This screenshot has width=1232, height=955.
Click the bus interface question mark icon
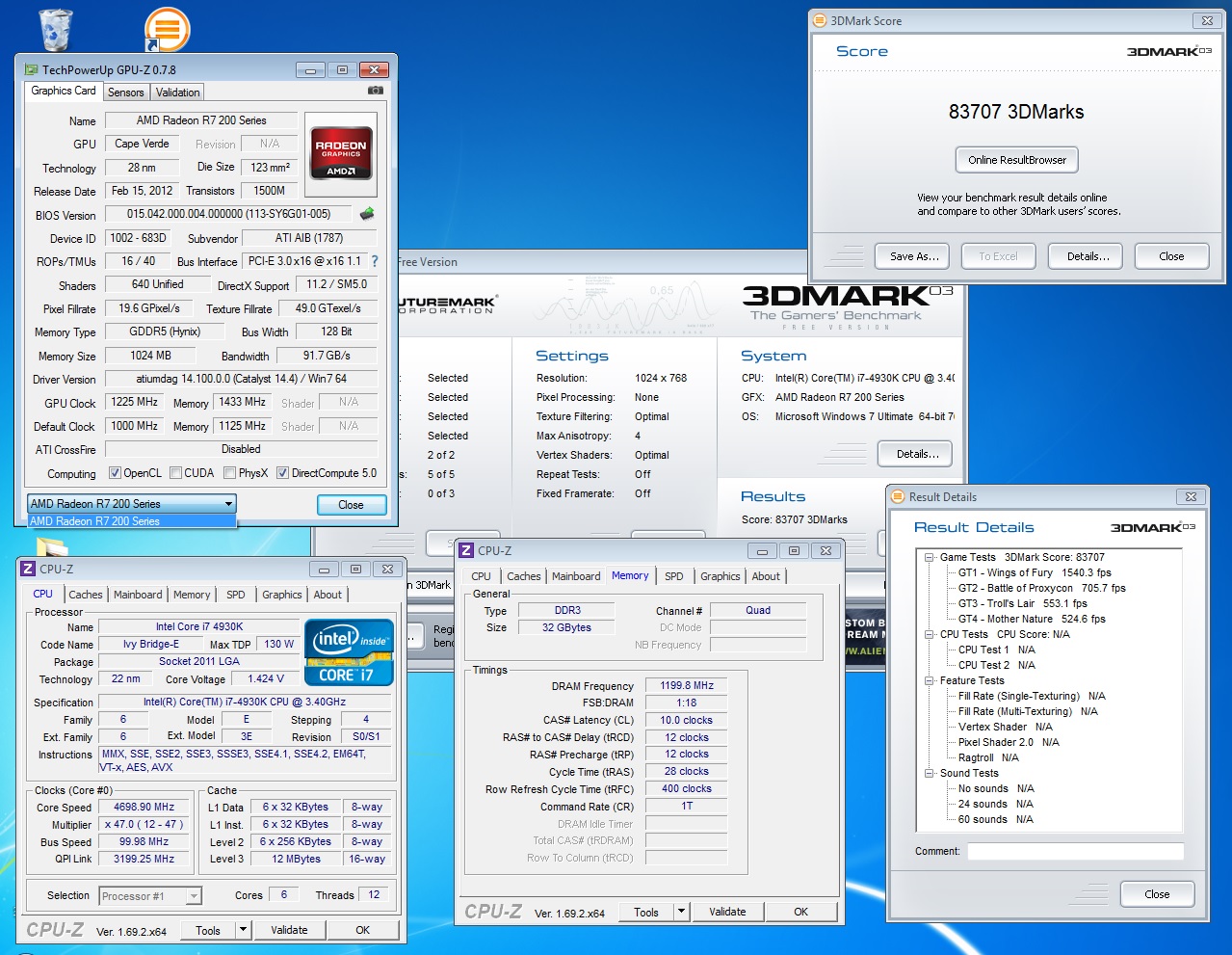(375, 261)
